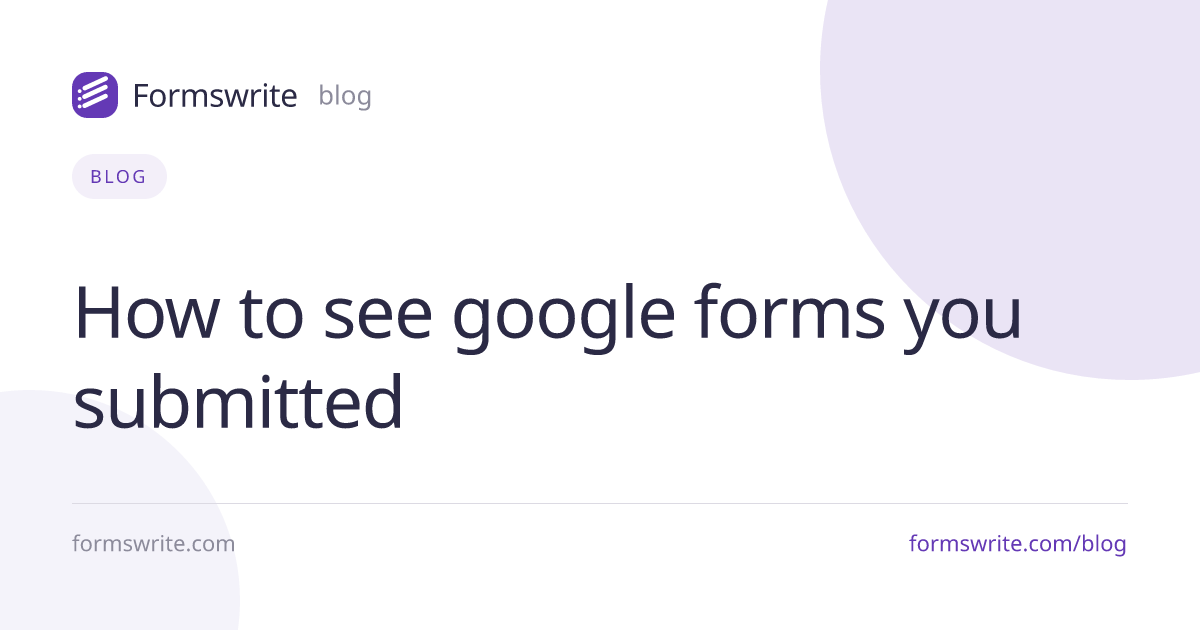1200x630 pixels.
Task: Click the white stripes inside the logo
Action: pyautogui.click(x=94, y=94)
